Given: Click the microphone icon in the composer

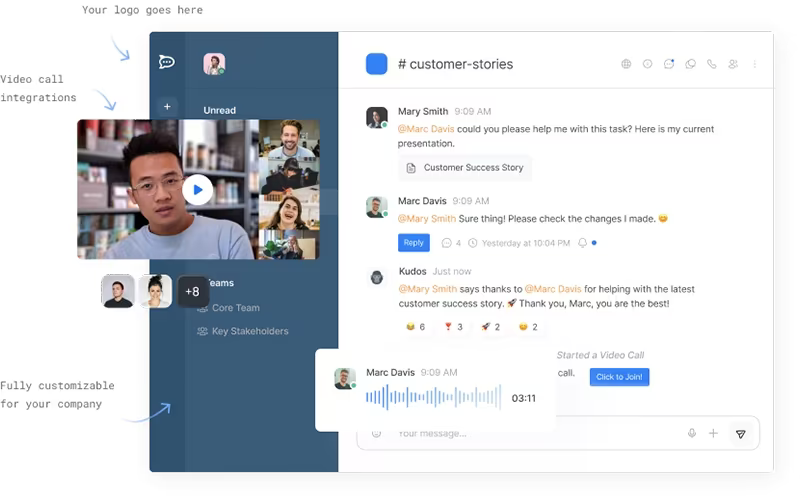Looking at the screenshot, I should tap(692, 433).
